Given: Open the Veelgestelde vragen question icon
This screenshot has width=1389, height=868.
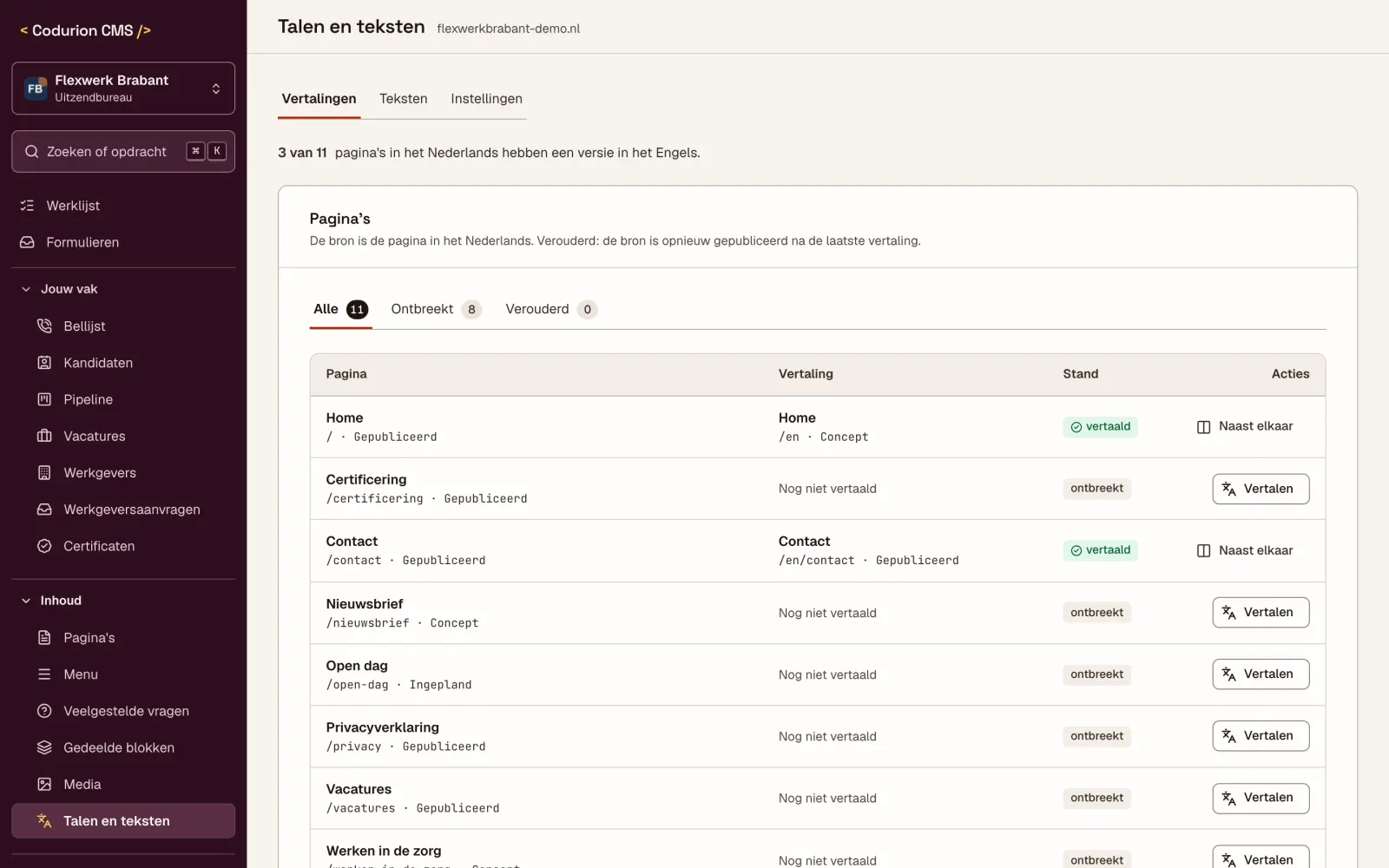Looking at the screenshot, I should 44,711.
